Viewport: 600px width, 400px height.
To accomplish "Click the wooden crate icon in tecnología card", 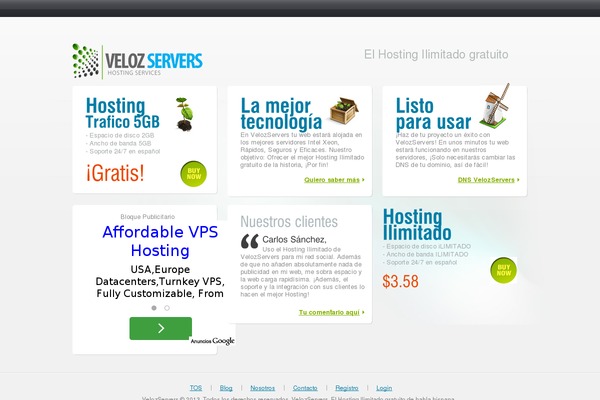I will click(x=344, y=110).
